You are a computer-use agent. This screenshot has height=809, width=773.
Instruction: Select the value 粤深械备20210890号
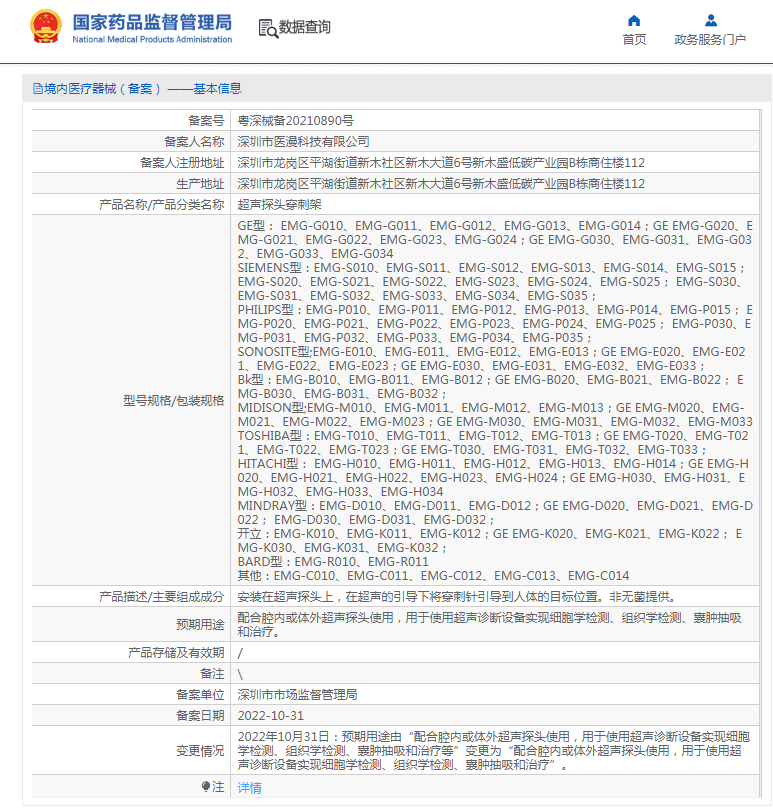pyautogui.click(x=296, y=121)
